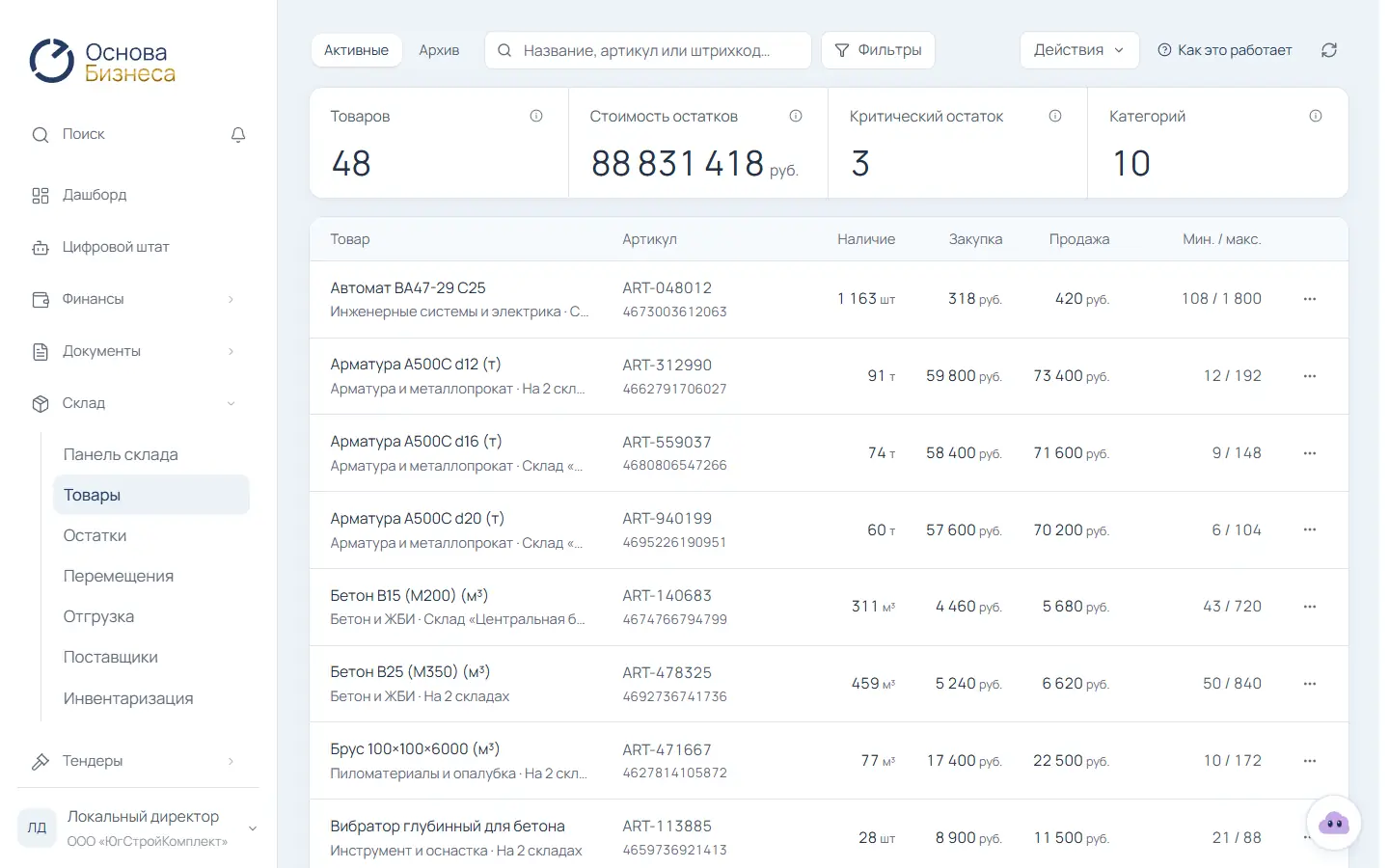Open the row menu for Арматура А500С d20

click(x=1310, y=529)
